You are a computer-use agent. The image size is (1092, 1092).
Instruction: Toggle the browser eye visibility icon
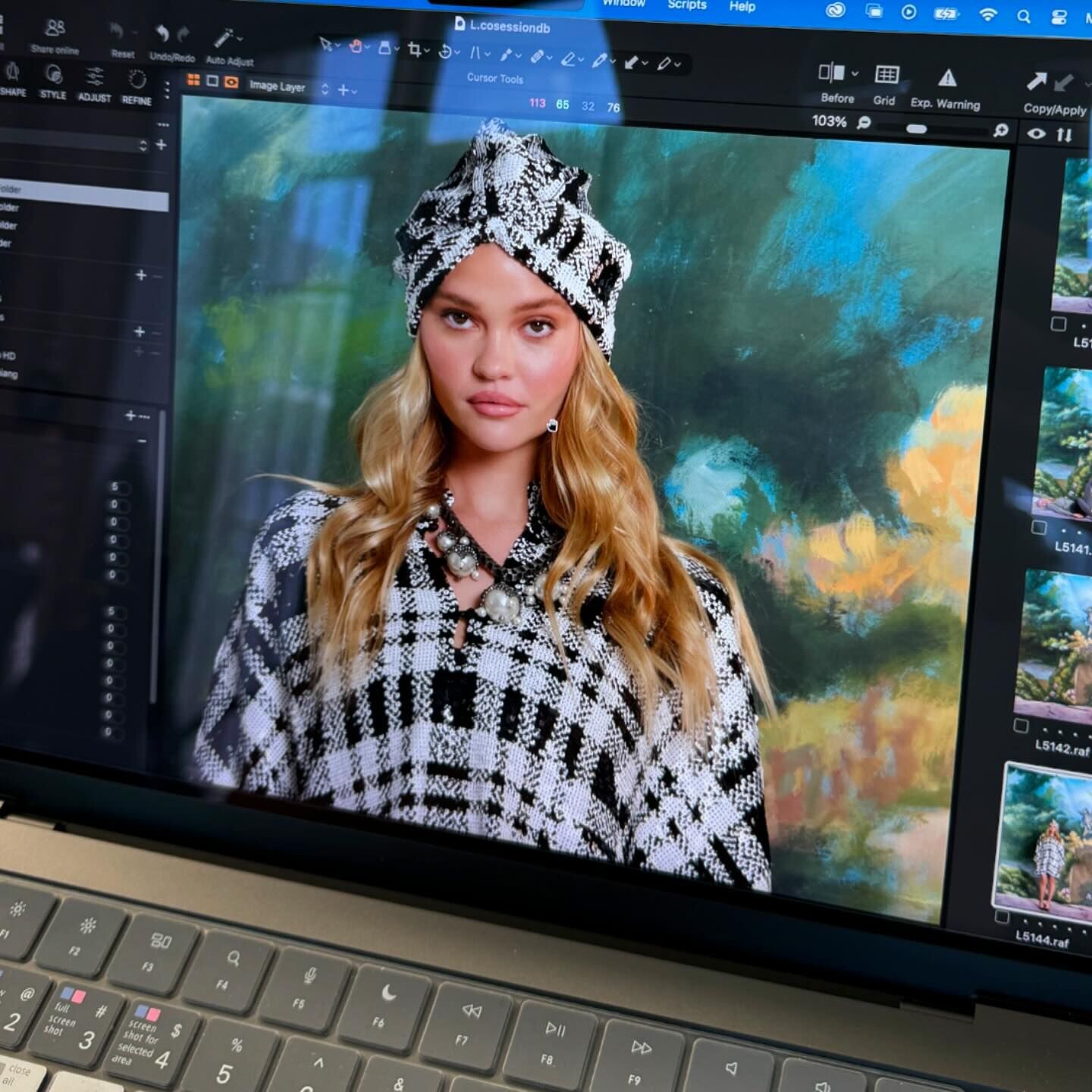click(x=1036, y=133)
